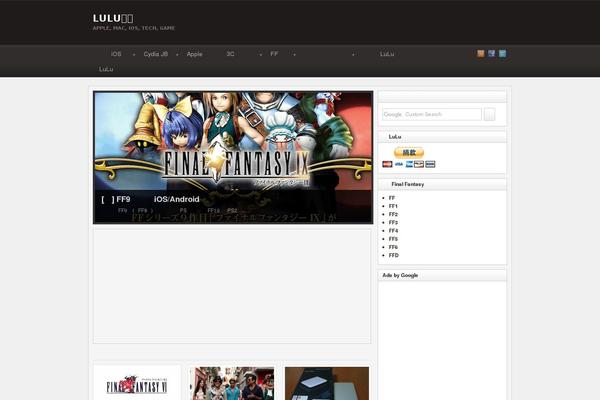The height and width of the screenshot is (400, 600).
Task: Open the FFD link in sidebar
Action: (x=393, y=255)
